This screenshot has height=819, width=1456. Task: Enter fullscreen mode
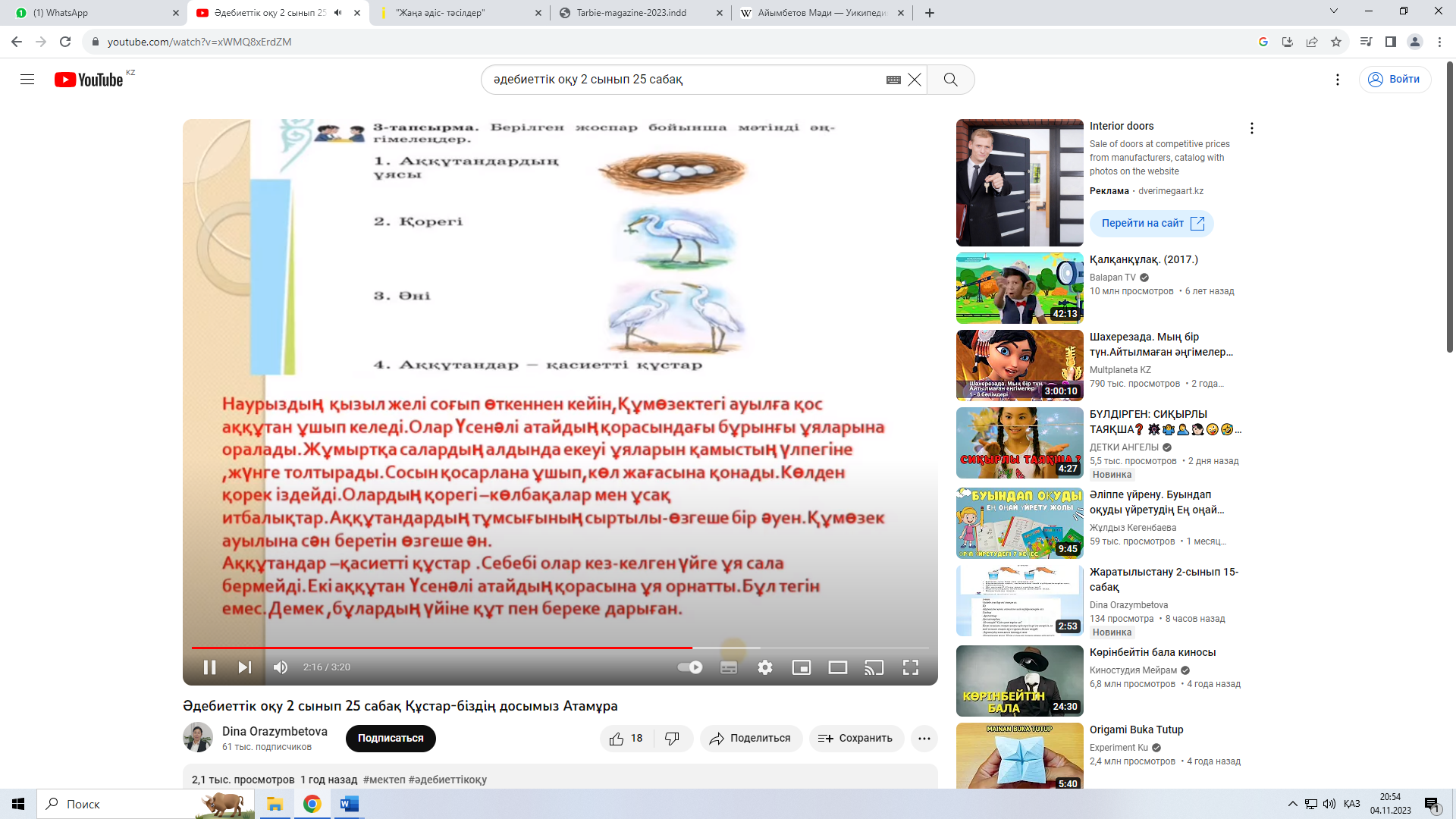coord(911,667)
